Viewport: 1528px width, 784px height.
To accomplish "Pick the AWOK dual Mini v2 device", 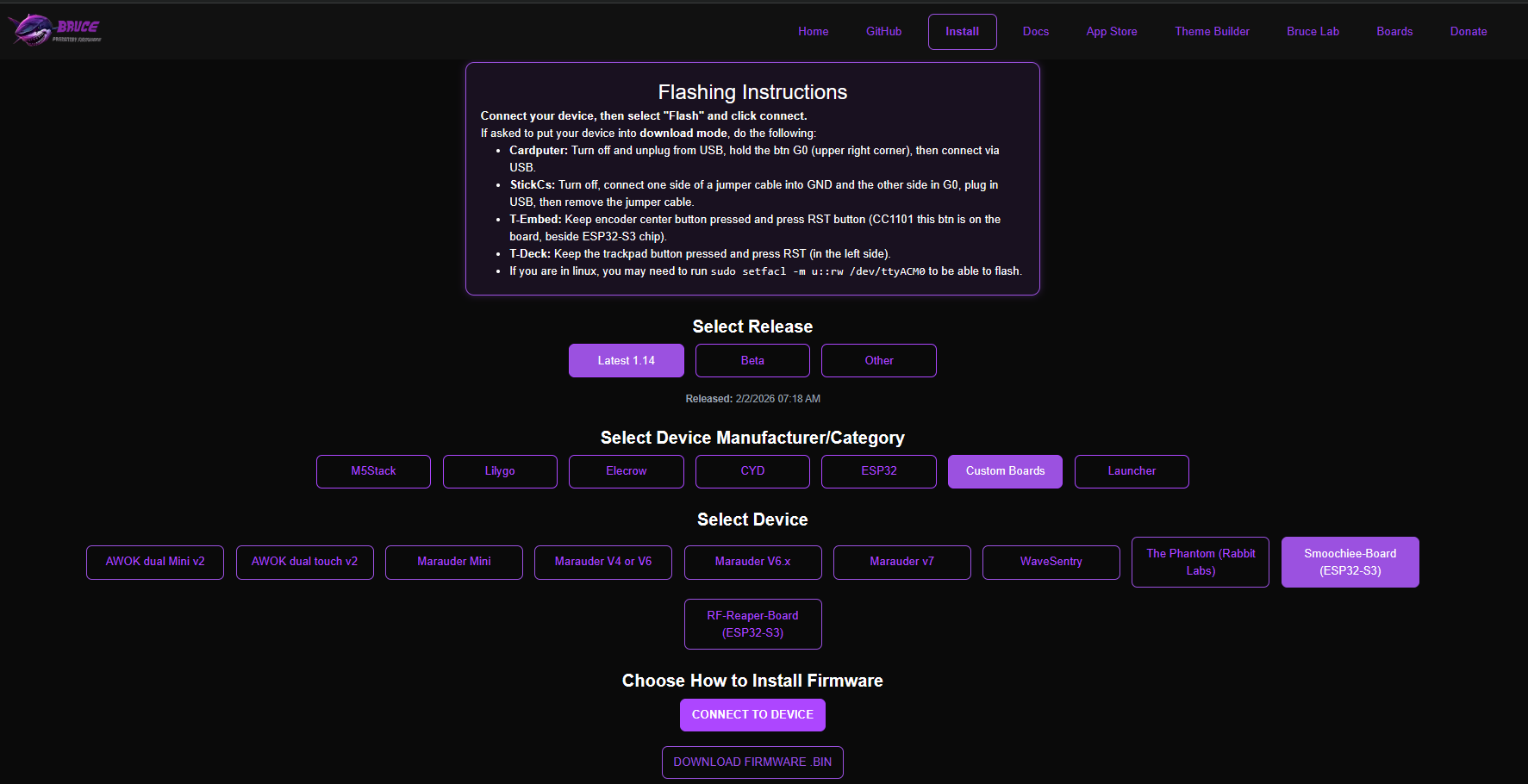I will pyautogui.click(x=155, y=562).
